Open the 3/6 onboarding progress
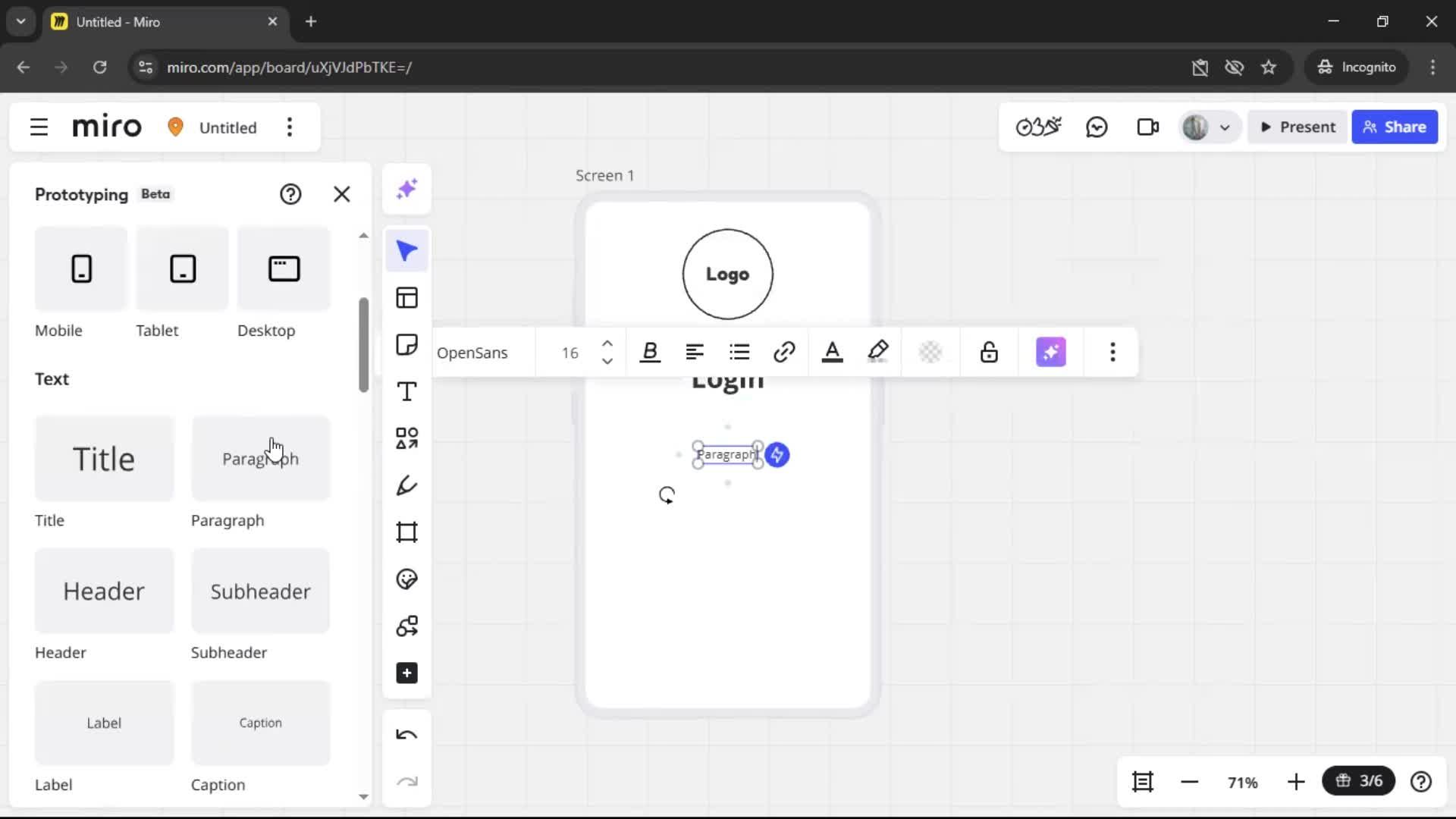This screenshot has height=819, width=1456. [1359, 781]
